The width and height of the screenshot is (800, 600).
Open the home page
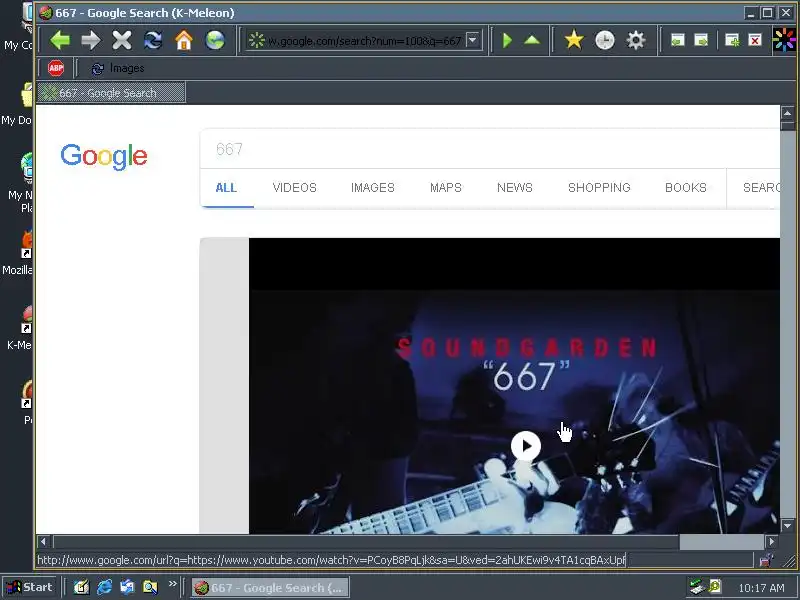tap(184, 40)
